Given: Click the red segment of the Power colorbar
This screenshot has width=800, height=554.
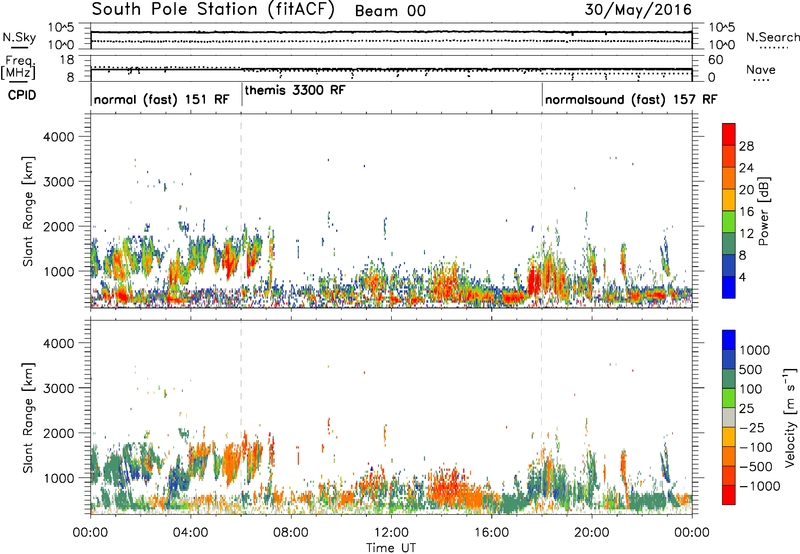Looking at the screenshot, I should 729,135.
